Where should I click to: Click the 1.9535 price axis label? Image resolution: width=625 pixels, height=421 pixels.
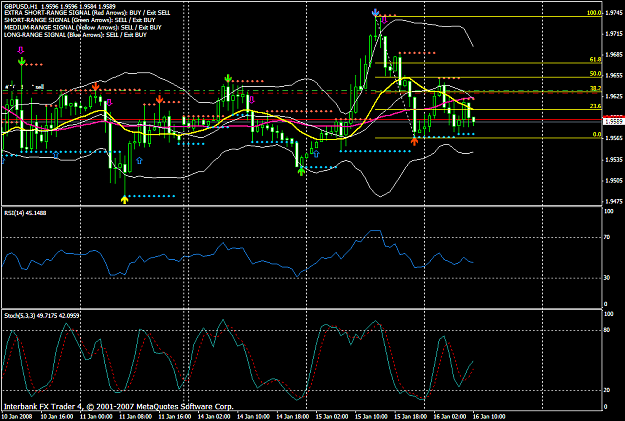(x=614, y=159)
